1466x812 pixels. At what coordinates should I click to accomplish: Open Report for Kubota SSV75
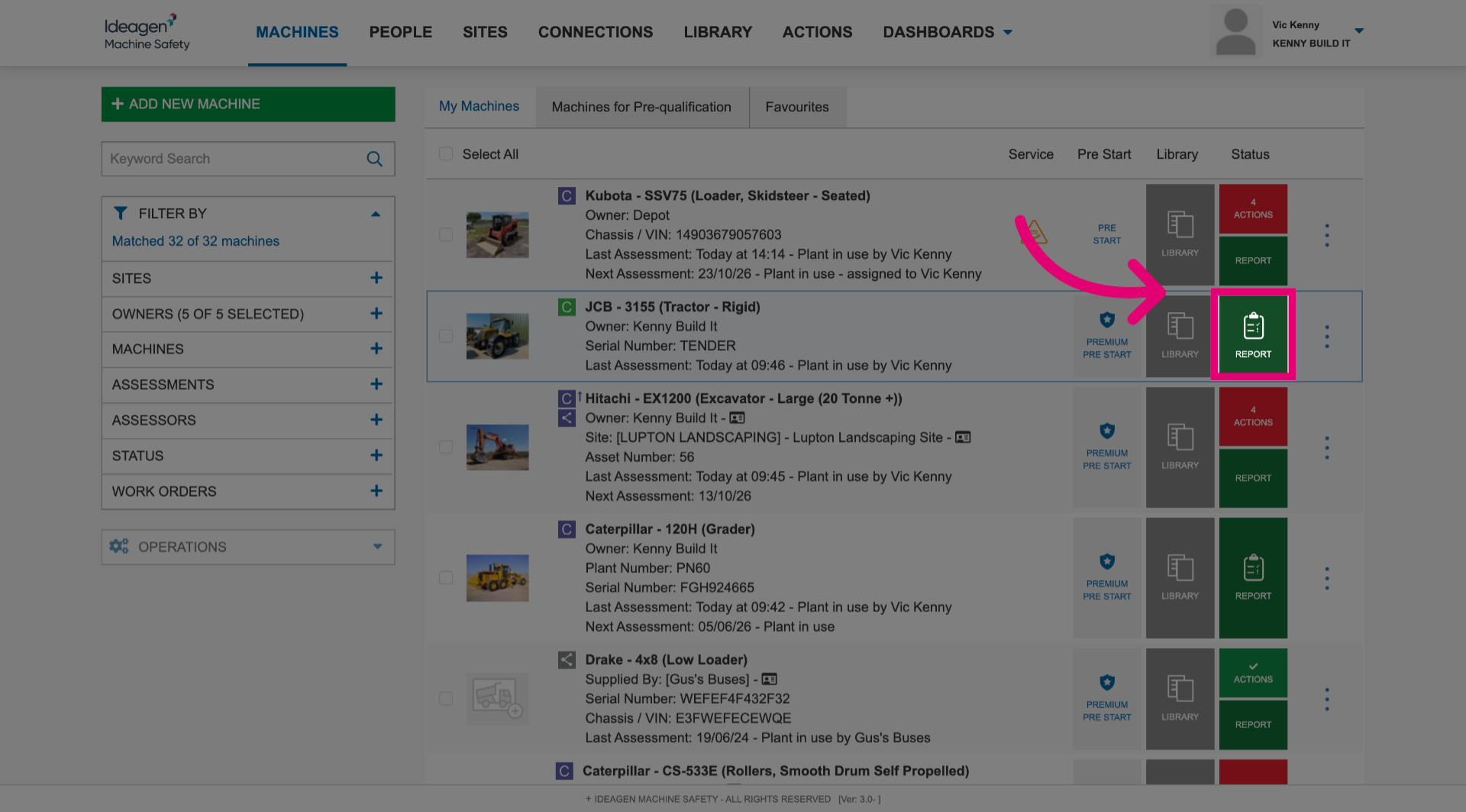coord(1253,261)
